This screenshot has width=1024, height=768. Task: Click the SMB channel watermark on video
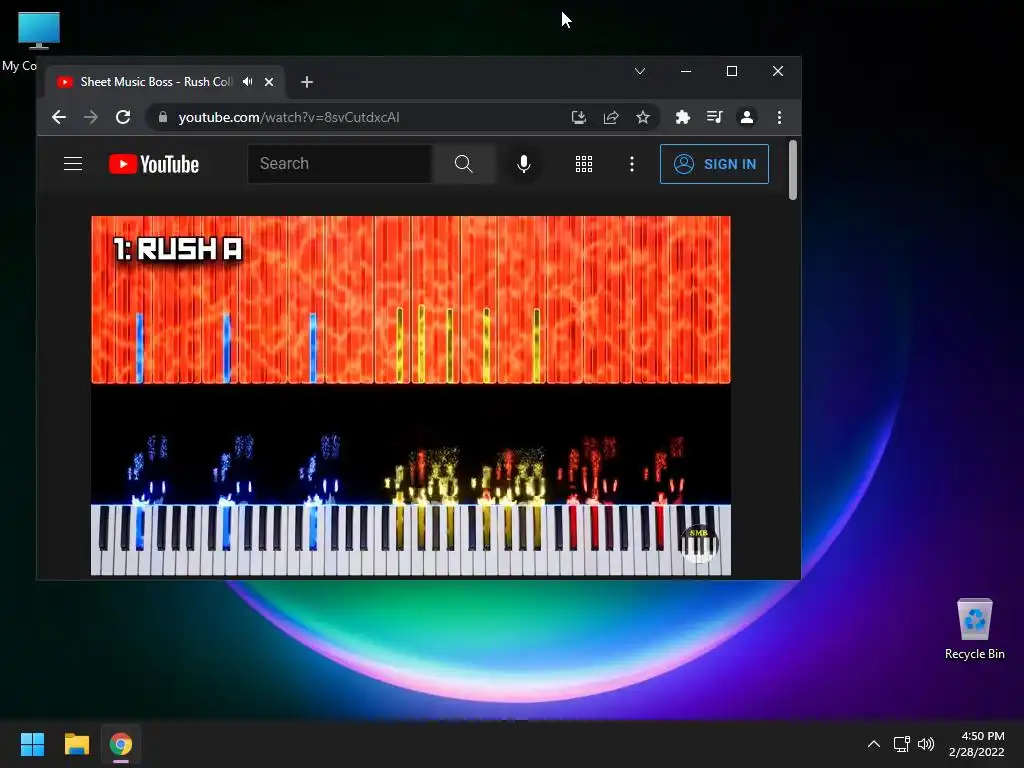699,545
